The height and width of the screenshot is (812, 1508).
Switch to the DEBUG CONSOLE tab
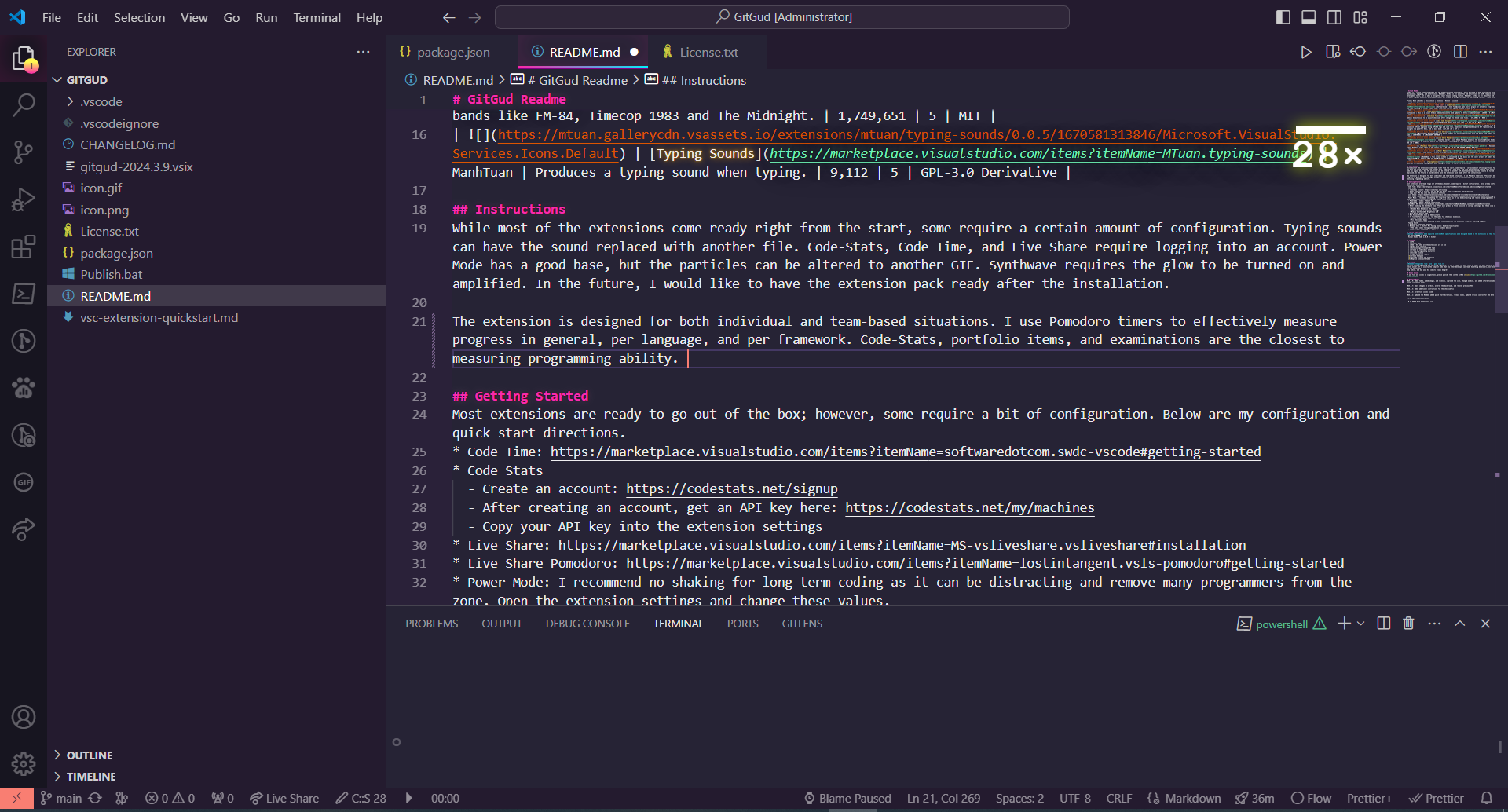tap(587, 624)
